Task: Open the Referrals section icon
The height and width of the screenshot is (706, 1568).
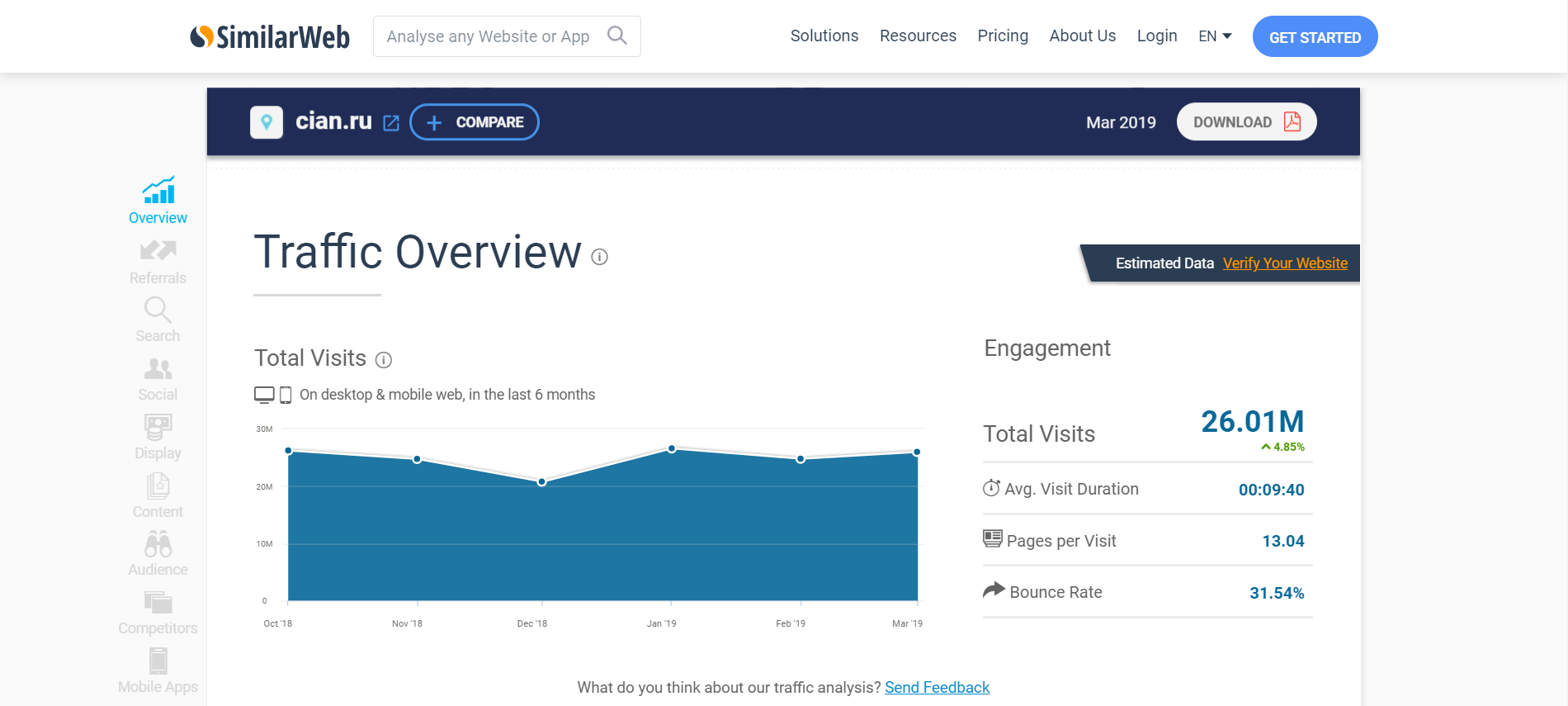Action: (158, 250)
